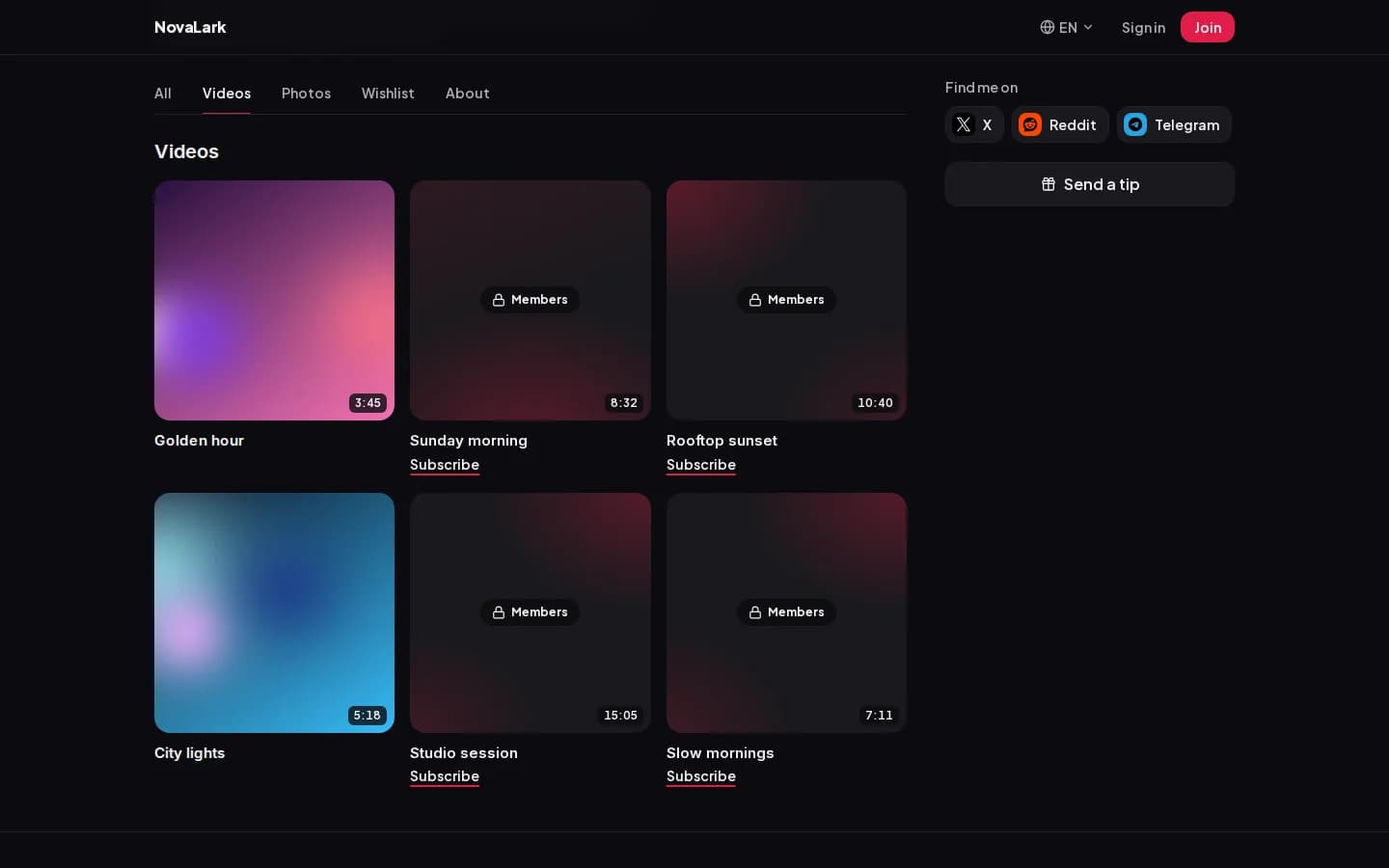Switch to the All tab
The image size is (1389, 868).
163,94
